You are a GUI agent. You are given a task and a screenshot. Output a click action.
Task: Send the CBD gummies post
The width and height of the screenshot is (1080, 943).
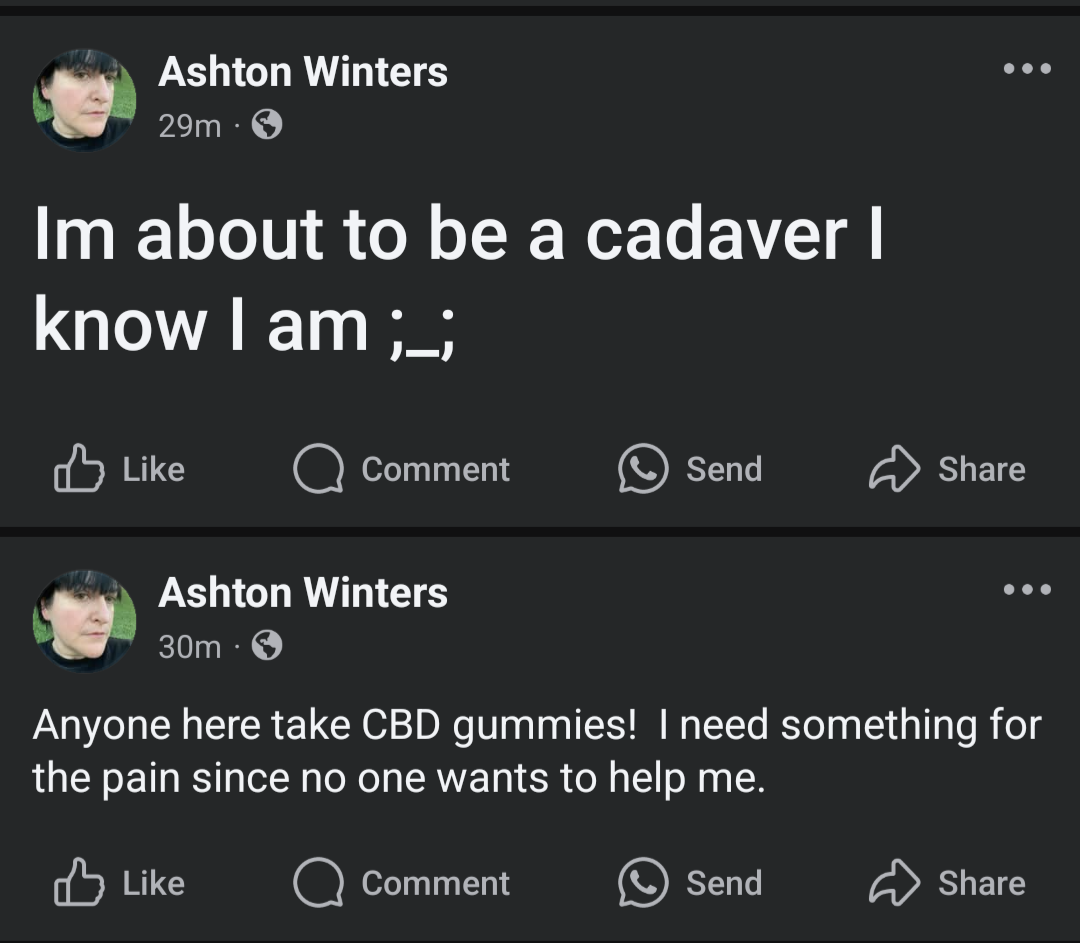pyautogui.click(x=690, y=882)
